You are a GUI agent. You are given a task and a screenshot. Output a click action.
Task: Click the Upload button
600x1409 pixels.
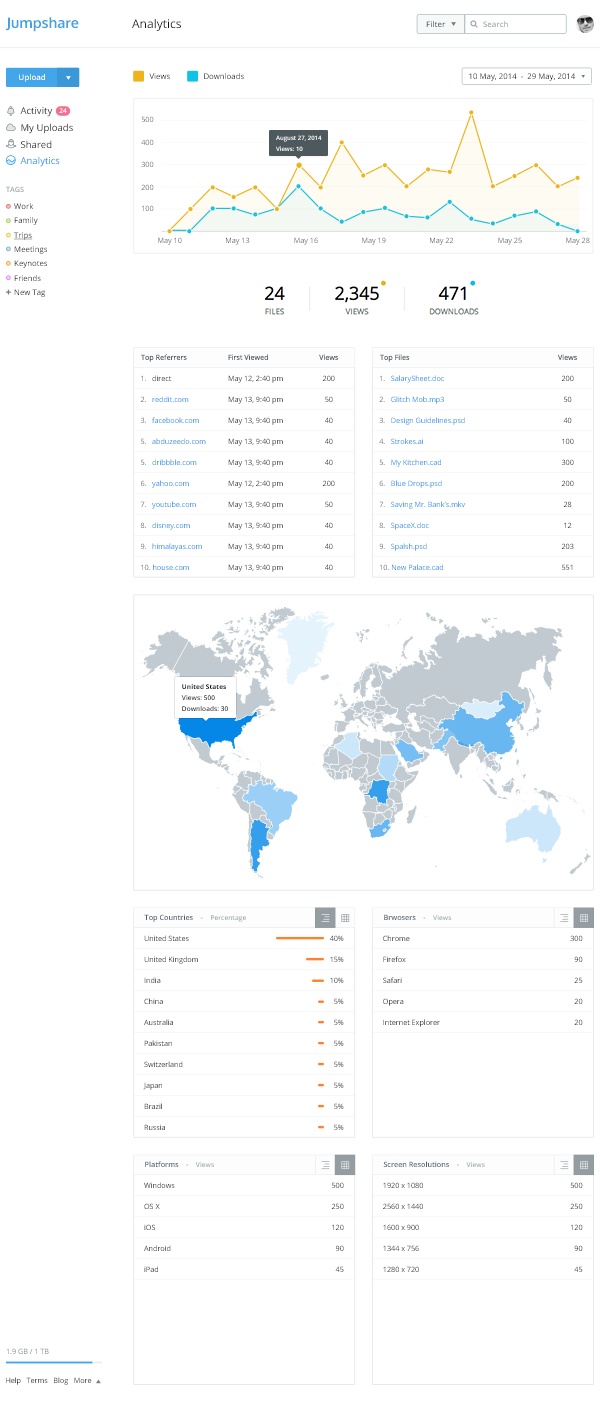(31, 76)
